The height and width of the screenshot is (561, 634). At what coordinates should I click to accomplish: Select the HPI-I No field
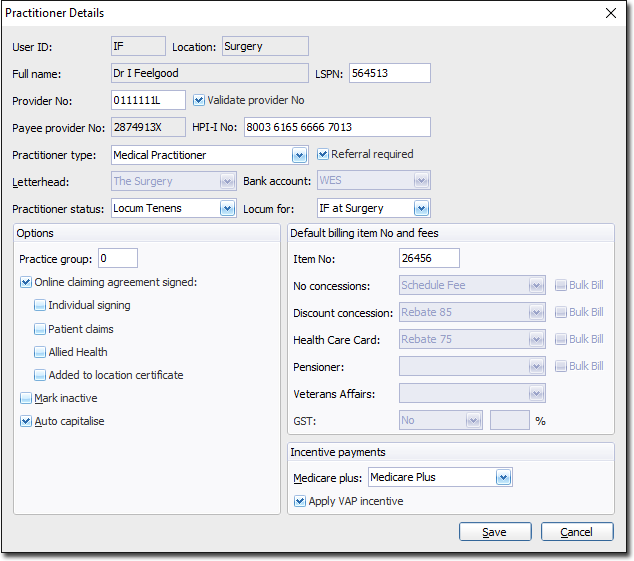click(336, 127)
